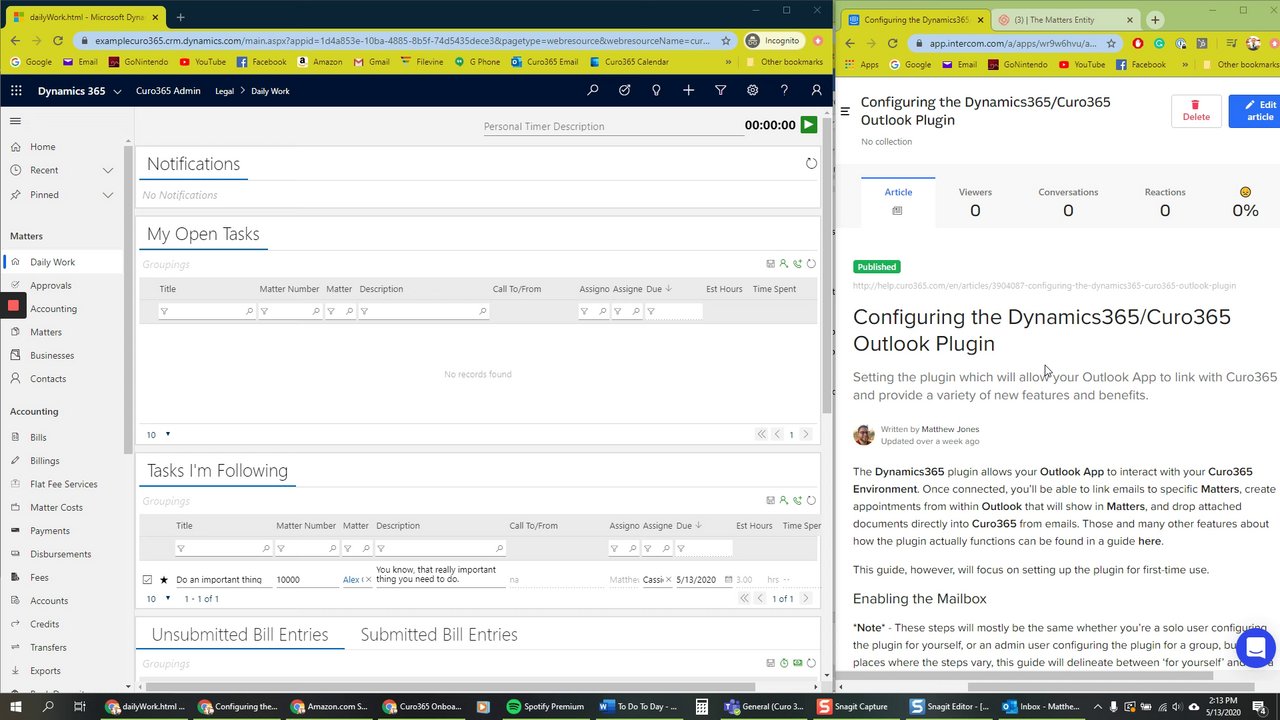Screen dimensions: 1280x720
Task: Open the Curo365 Admin app switcher dropdown
Action: 117,91
